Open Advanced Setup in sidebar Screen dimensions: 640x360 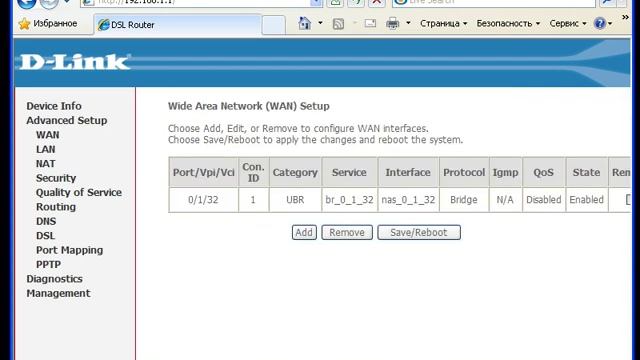point(67,120)
